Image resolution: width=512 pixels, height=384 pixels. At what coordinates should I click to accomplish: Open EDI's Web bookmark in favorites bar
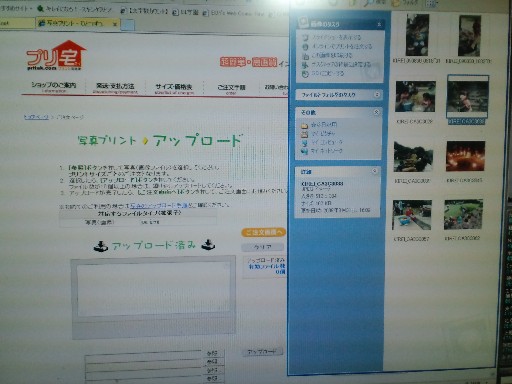click(233, 13)
